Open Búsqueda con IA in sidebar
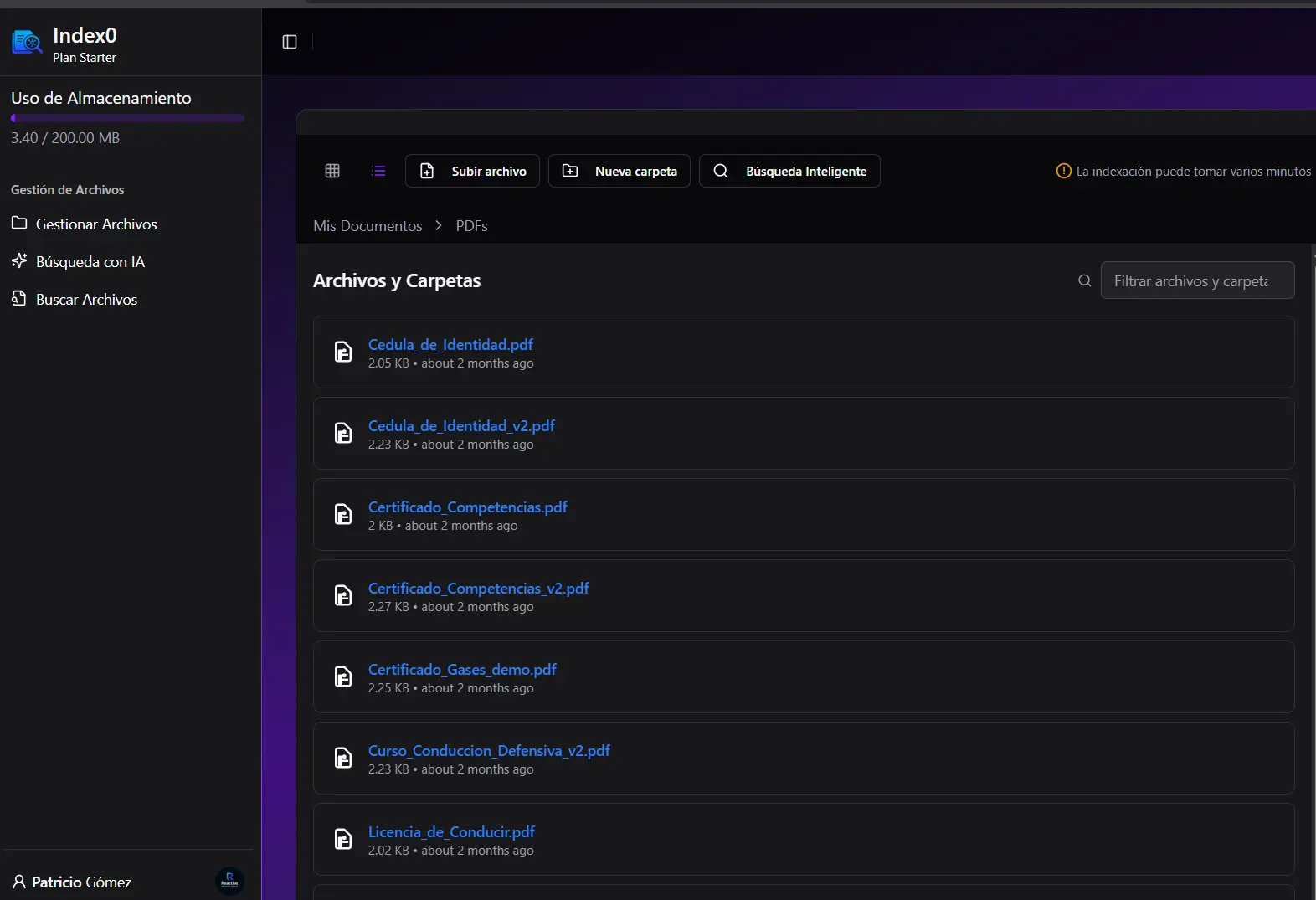This screenshot has height=900, width=1316. coord(90,261)
